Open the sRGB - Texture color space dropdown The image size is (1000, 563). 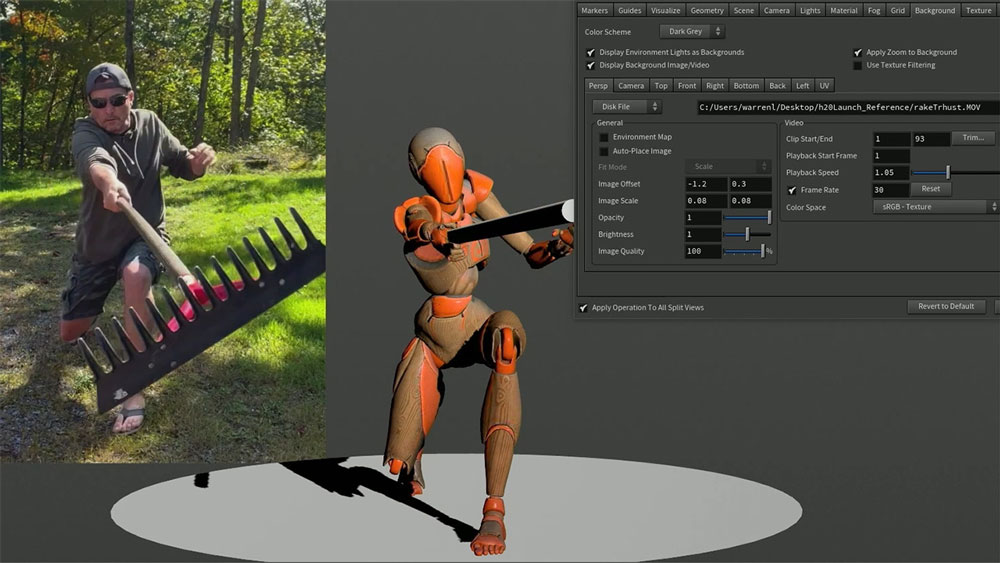click(x=934, y=207)
